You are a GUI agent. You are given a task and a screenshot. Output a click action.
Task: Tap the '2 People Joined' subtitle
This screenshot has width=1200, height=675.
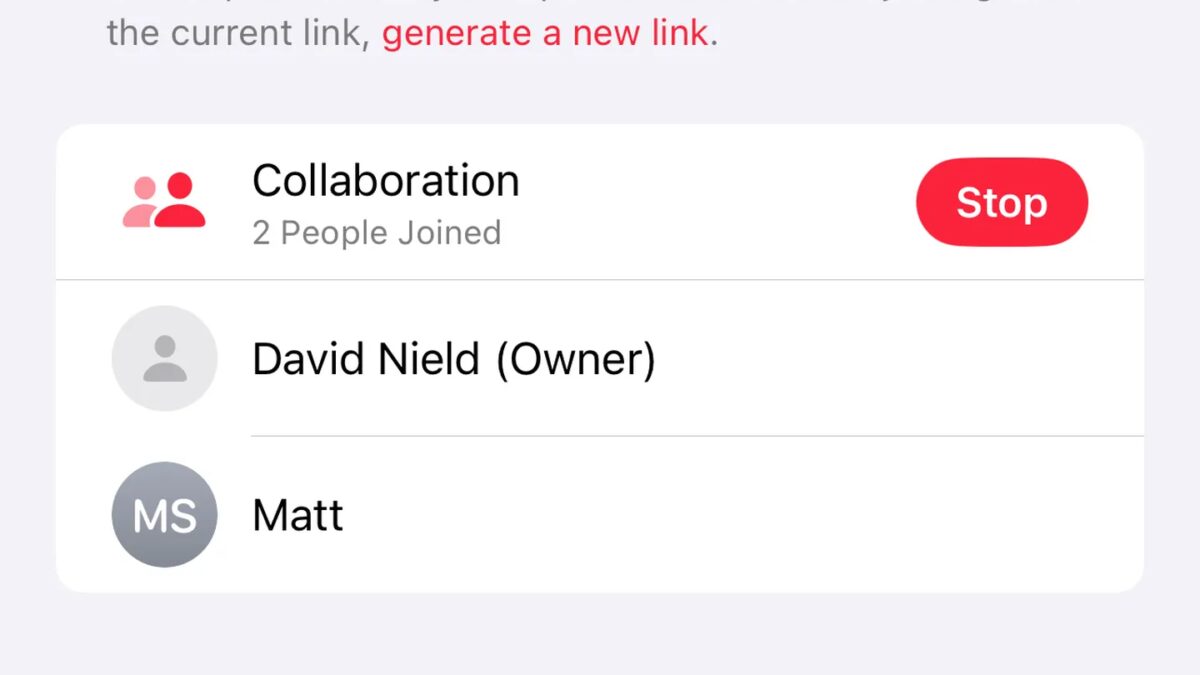377,233
